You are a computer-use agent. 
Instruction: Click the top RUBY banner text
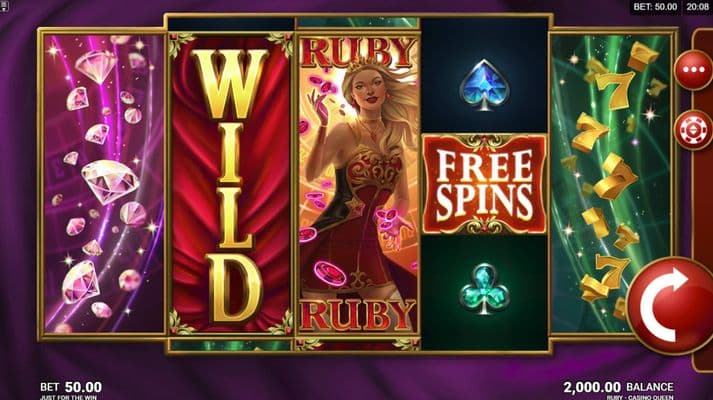(358, 52)
